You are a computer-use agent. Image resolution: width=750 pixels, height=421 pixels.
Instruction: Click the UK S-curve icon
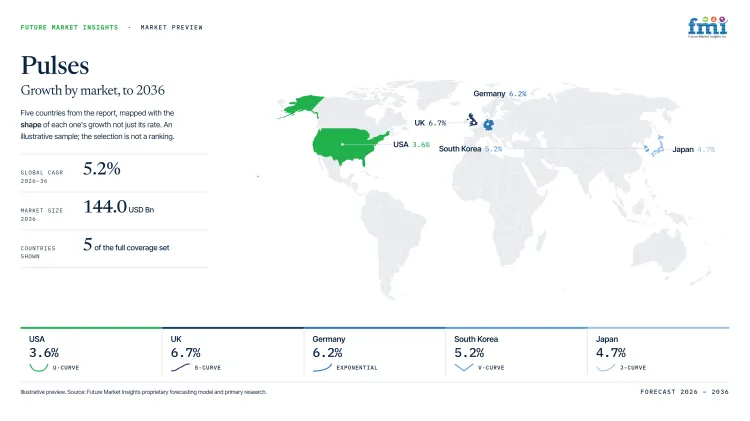[x=180, y=367]
